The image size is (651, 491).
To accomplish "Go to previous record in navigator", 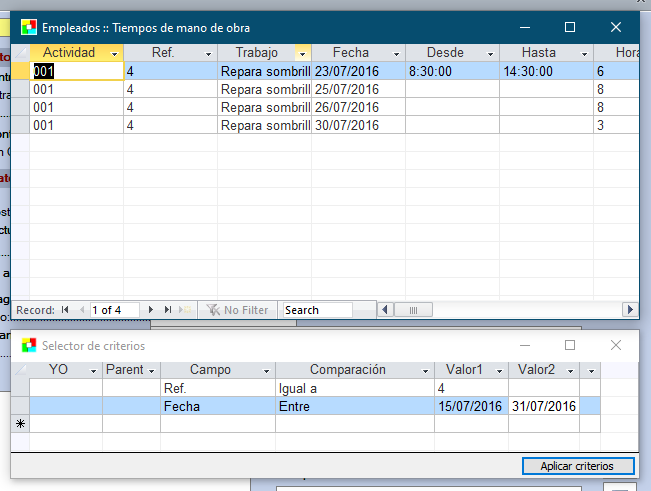I will click(x=80, y=310).
